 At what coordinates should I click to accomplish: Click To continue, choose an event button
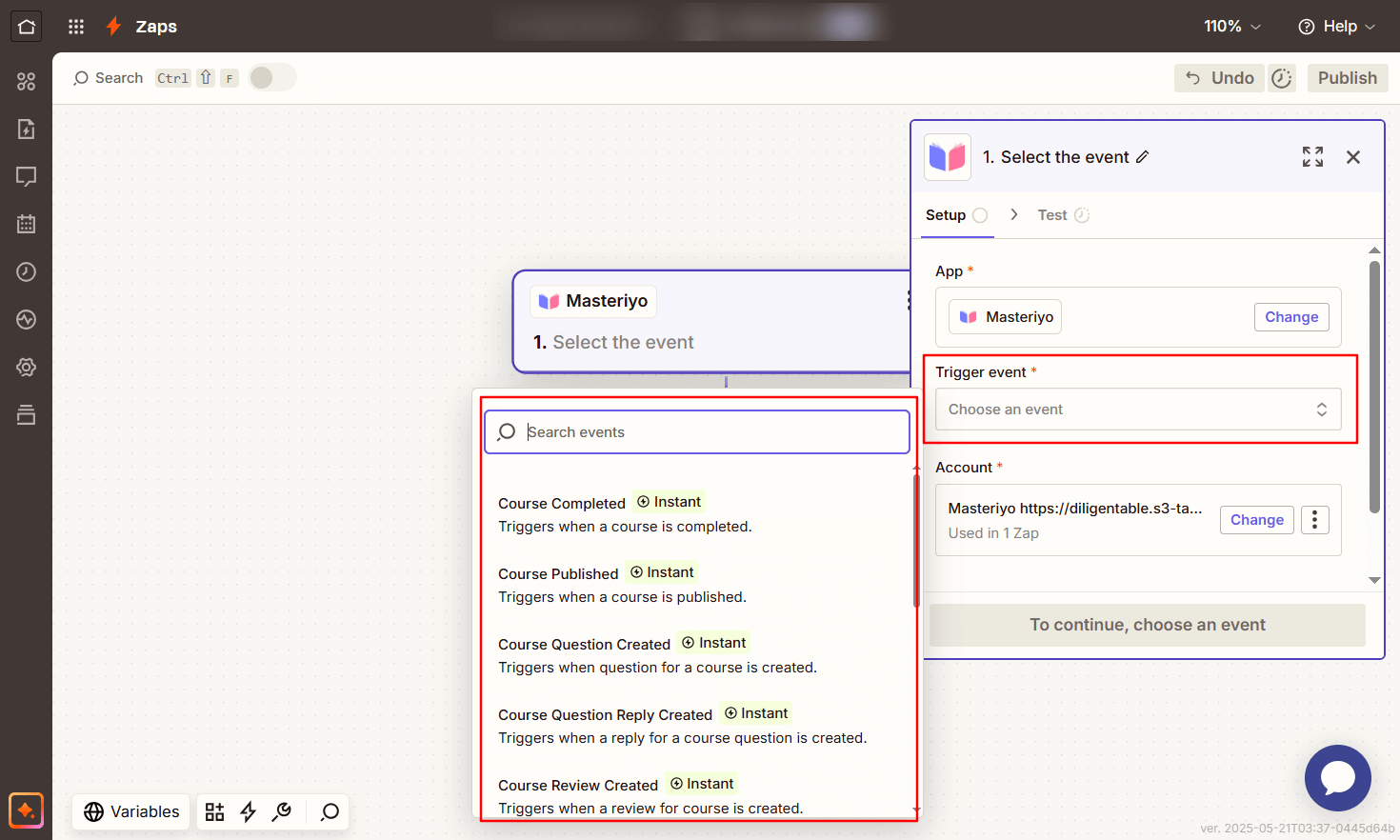1148,625
